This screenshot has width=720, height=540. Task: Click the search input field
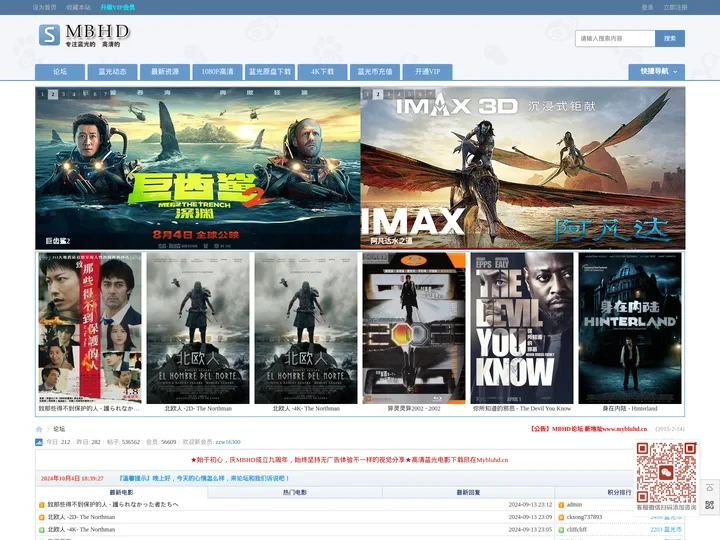(615, 39)
